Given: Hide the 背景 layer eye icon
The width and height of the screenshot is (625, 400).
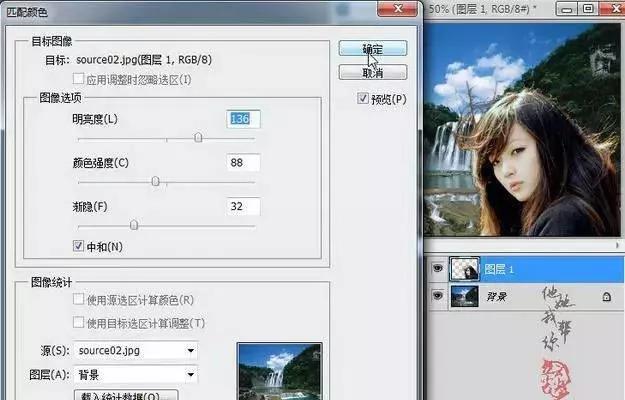Looking at the screenshot, I should 438,295.
